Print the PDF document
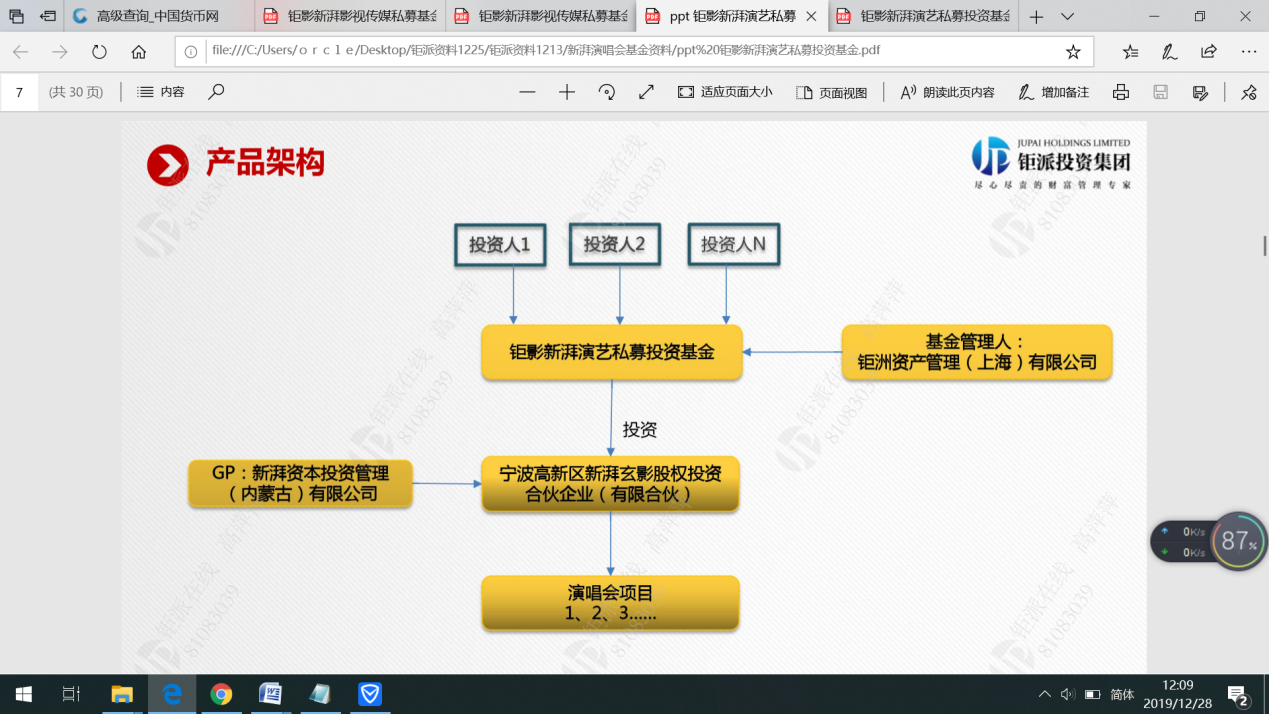1269x714 pixels. (x=1121, y=92)
